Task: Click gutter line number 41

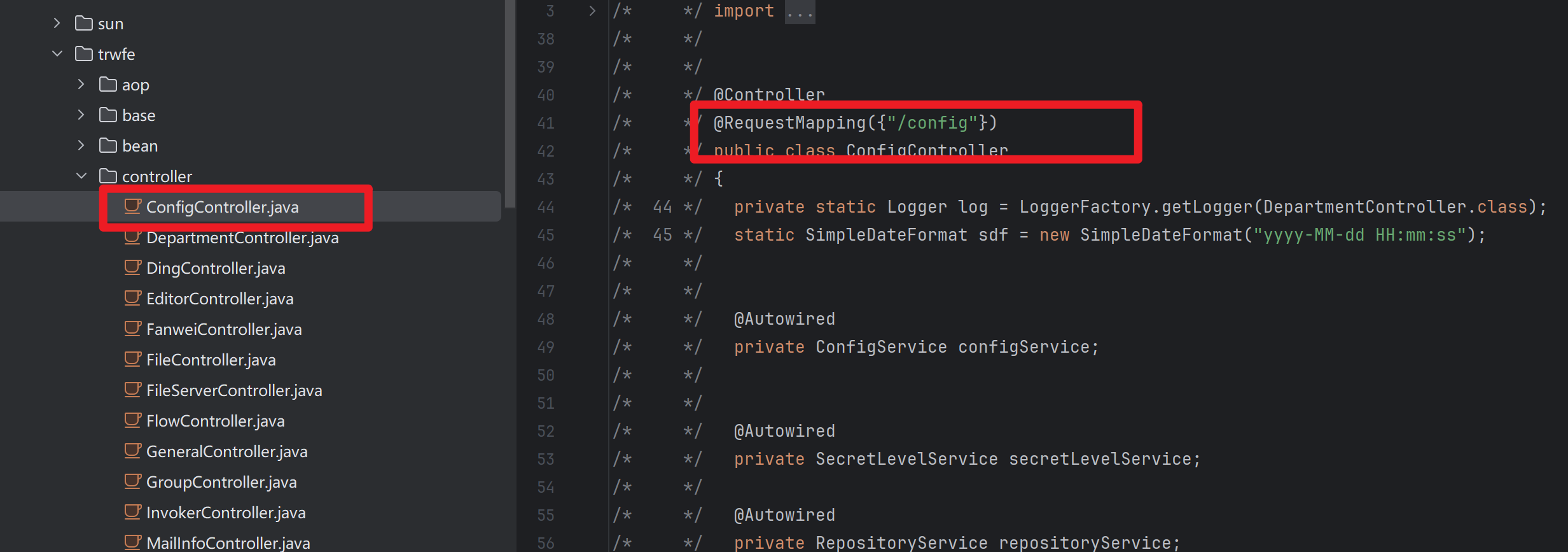Action: (546, 123)
